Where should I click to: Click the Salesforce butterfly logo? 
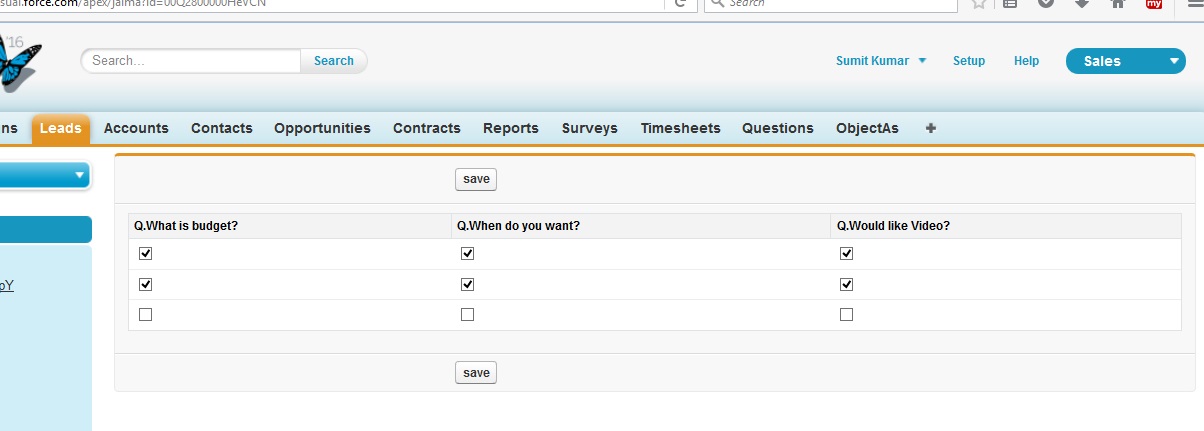(x=18, y=63)
